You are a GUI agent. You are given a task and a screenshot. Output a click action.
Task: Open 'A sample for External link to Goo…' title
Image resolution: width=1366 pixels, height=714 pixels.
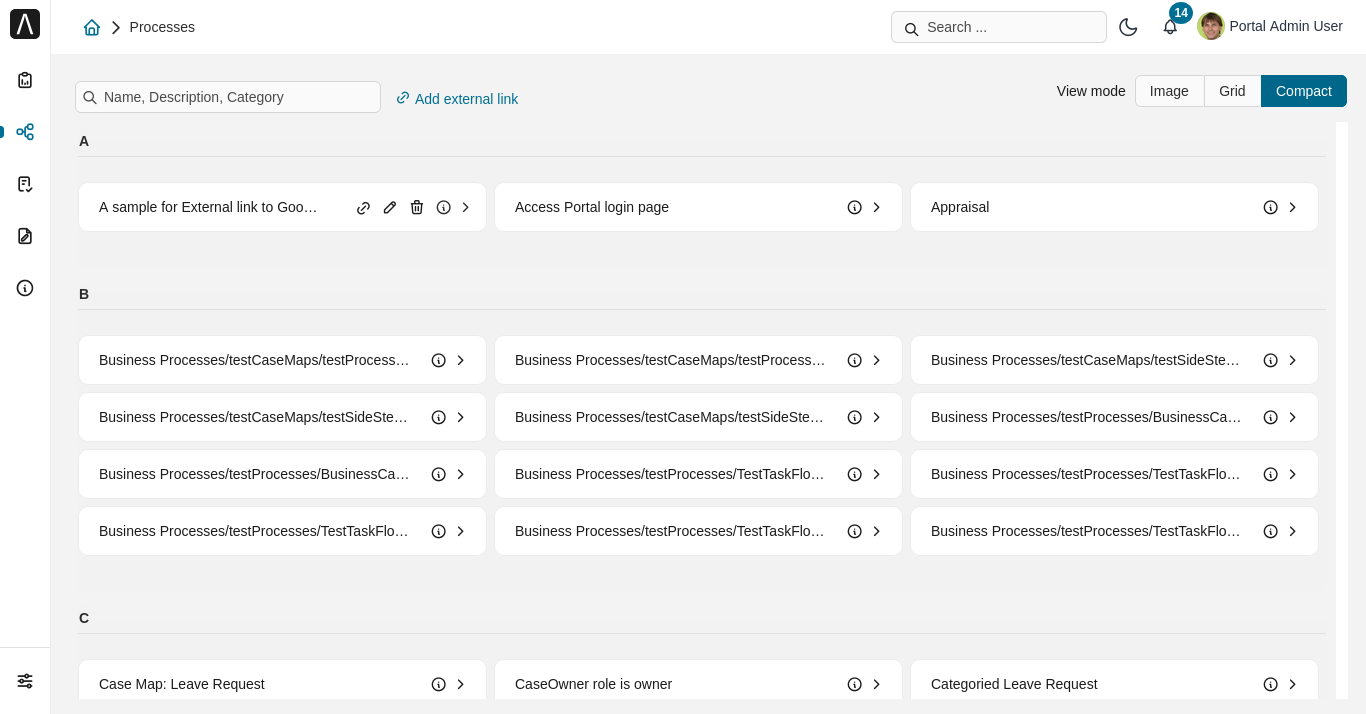point(208,207)
